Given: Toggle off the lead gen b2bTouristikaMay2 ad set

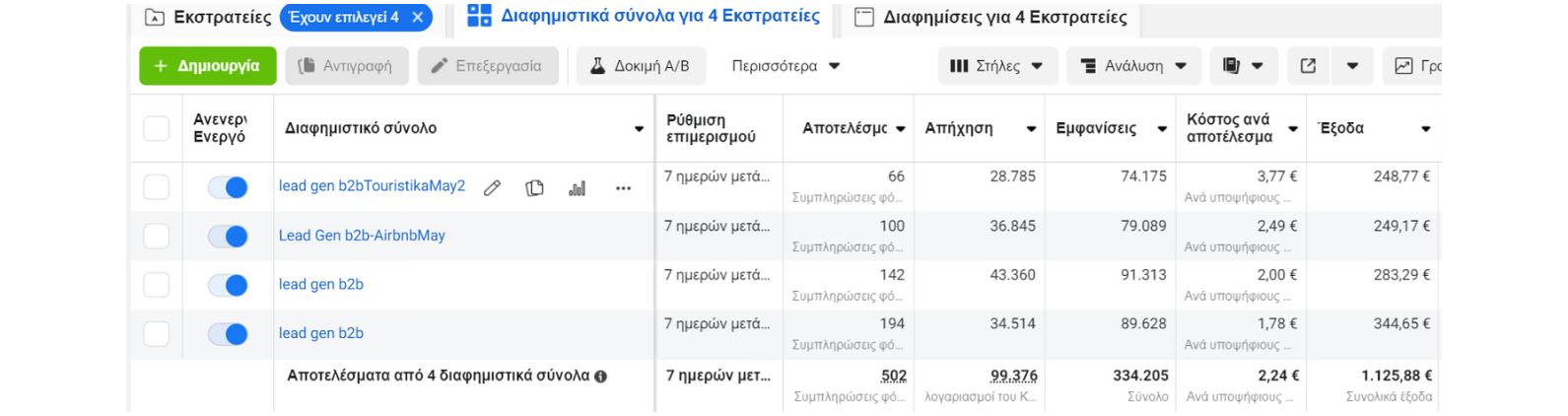Looking at the screenshot, I should pyautogui.click(x=228, y=187).
